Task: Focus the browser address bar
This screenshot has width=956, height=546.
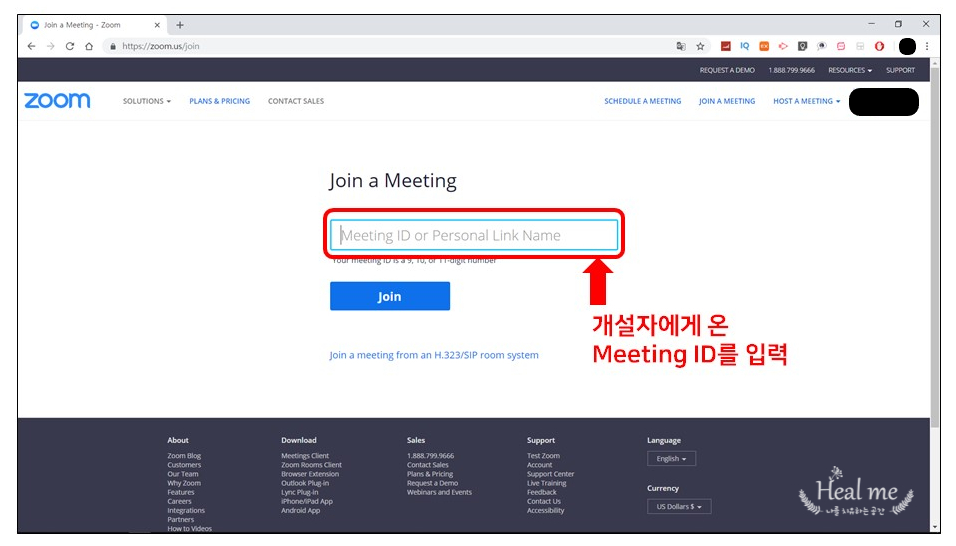Action: [390, 46]
